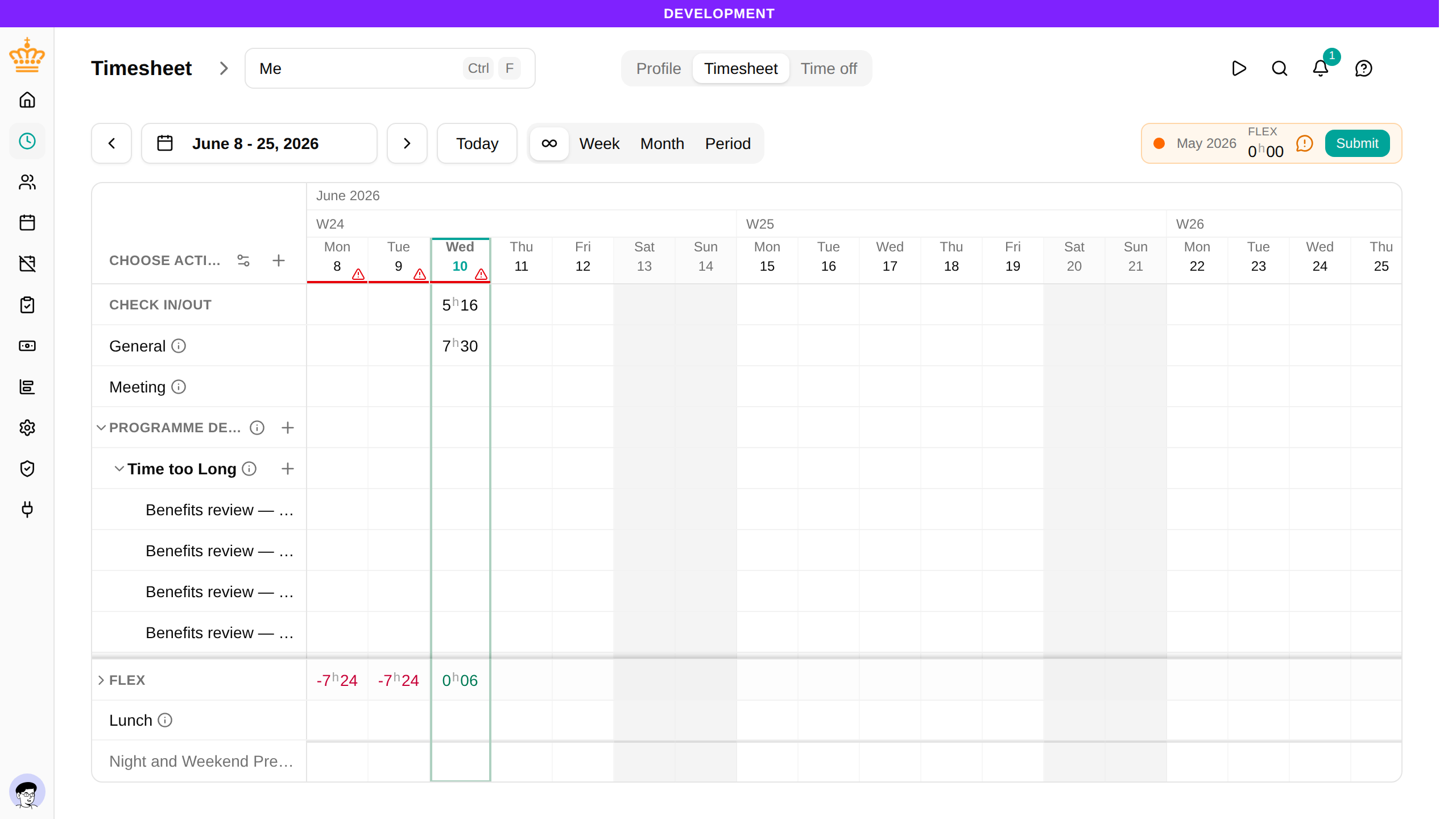This screenshot has height=819, width=1456.
Task: Select the Timesheet tab
Action: coord(741,68)
